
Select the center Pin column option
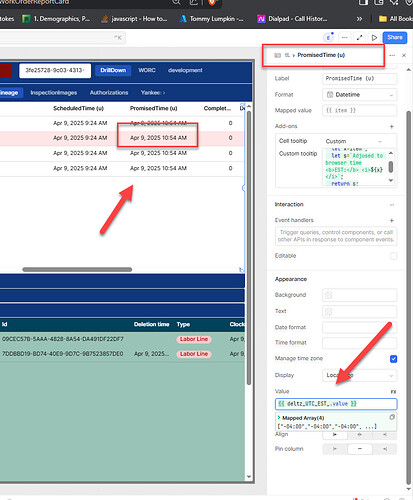point(360,449)
